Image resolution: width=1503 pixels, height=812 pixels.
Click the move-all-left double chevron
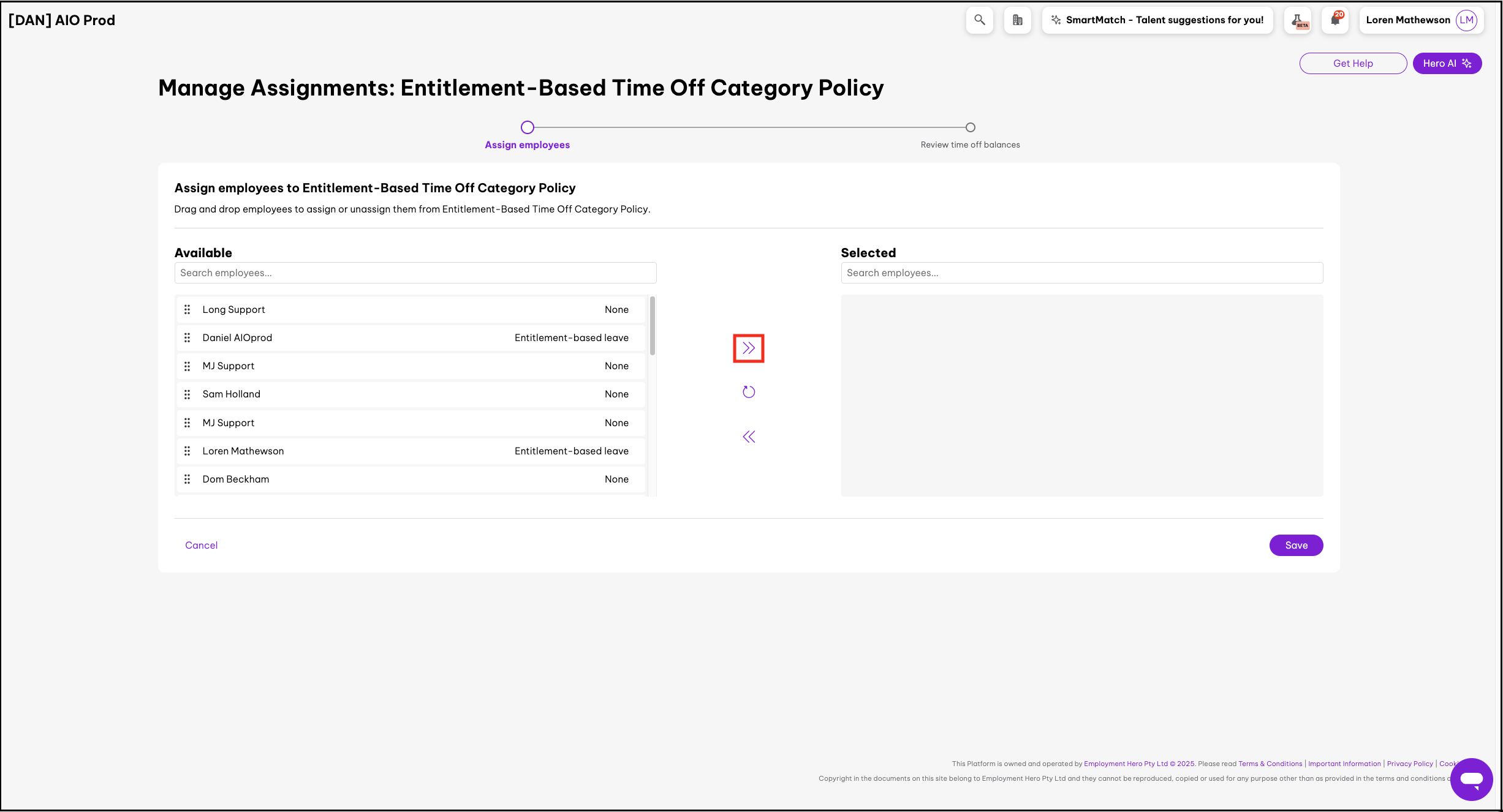click(x=748, y=437)
